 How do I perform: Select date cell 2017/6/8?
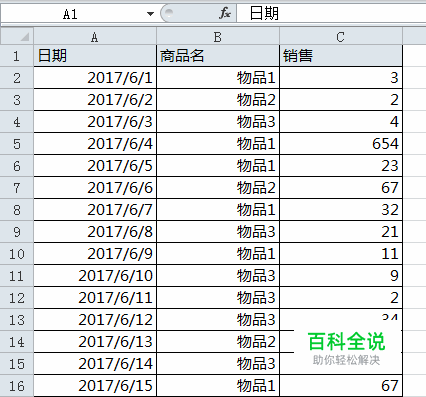point(95,232)
